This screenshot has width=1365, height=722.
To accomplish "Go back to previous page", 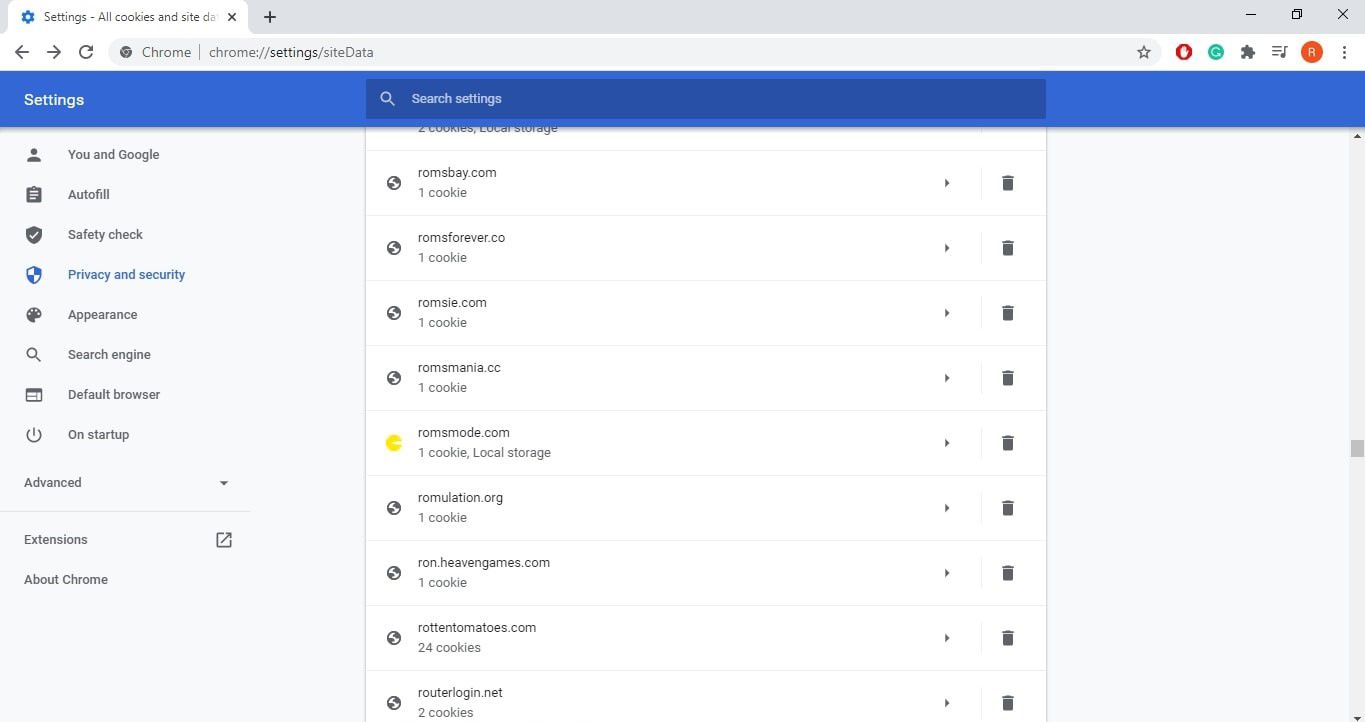I will [22, 52].
